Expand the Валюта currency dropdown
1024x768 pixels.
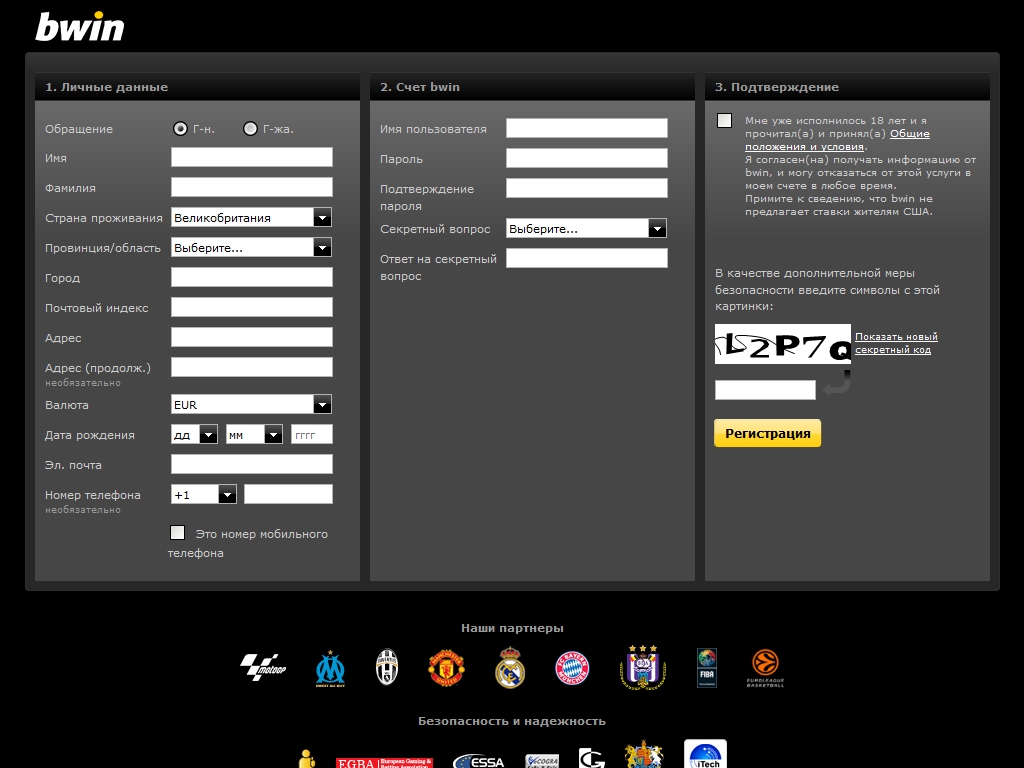coord(251,405)
